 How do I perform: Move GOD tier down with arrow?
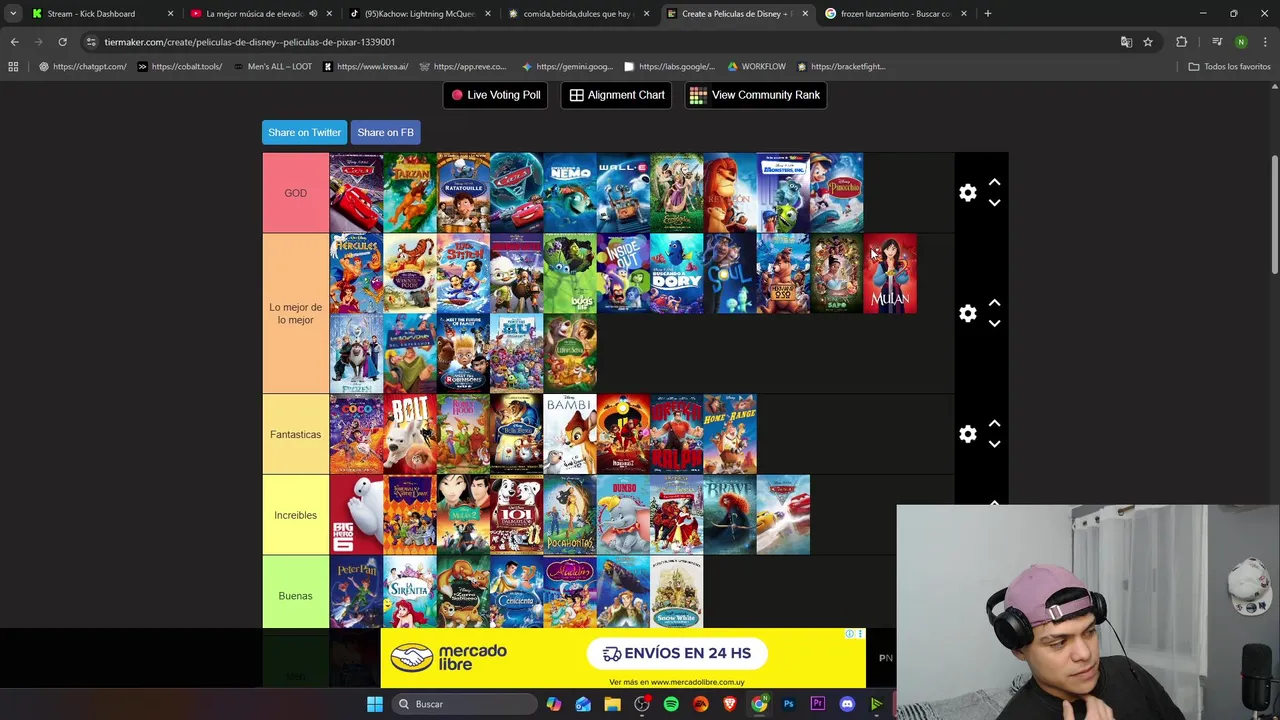coord(994,203)
